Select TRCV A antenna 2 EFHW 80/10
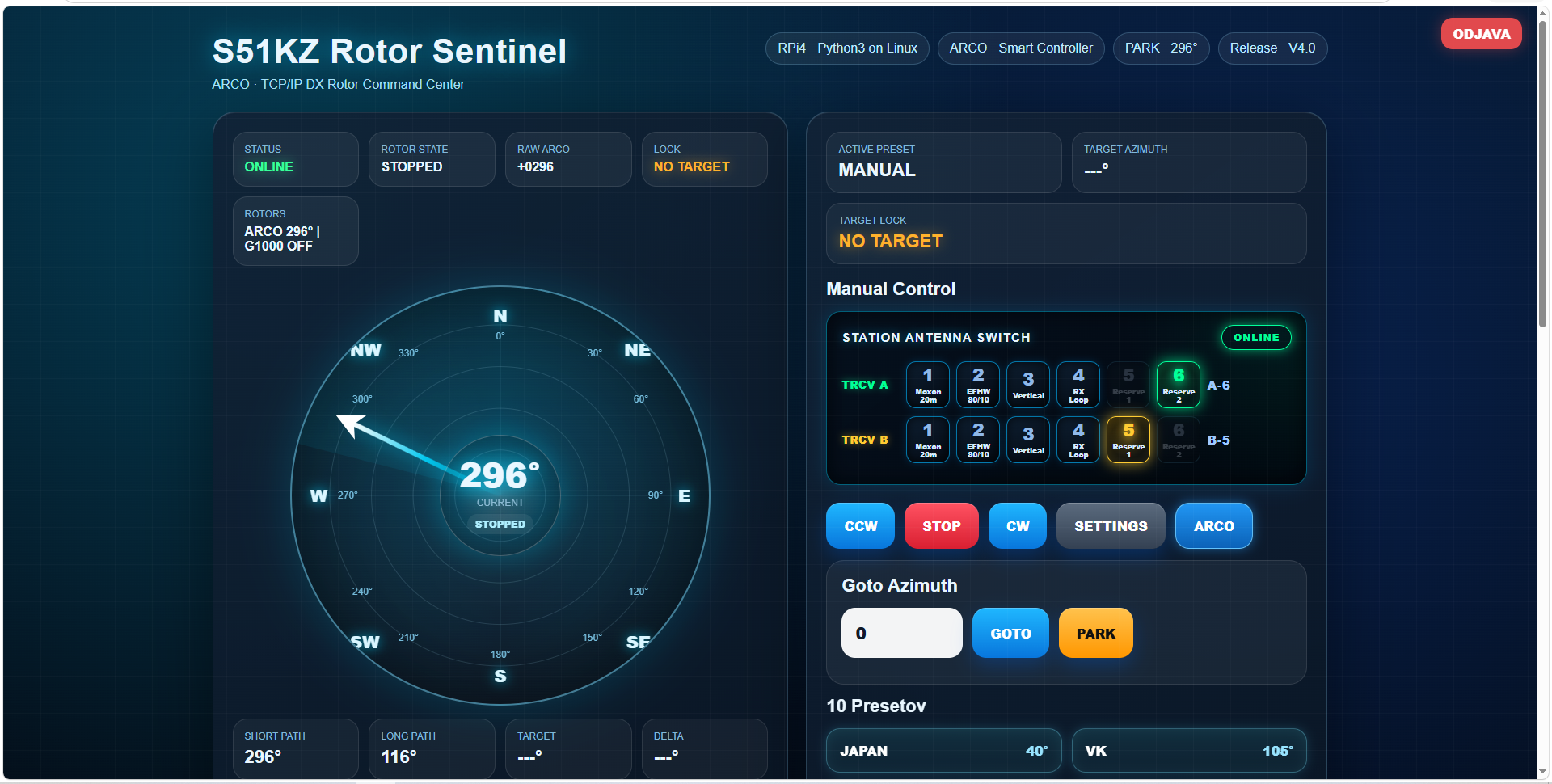This screenshot has height=784, width=1552. (x=978, y=385)
